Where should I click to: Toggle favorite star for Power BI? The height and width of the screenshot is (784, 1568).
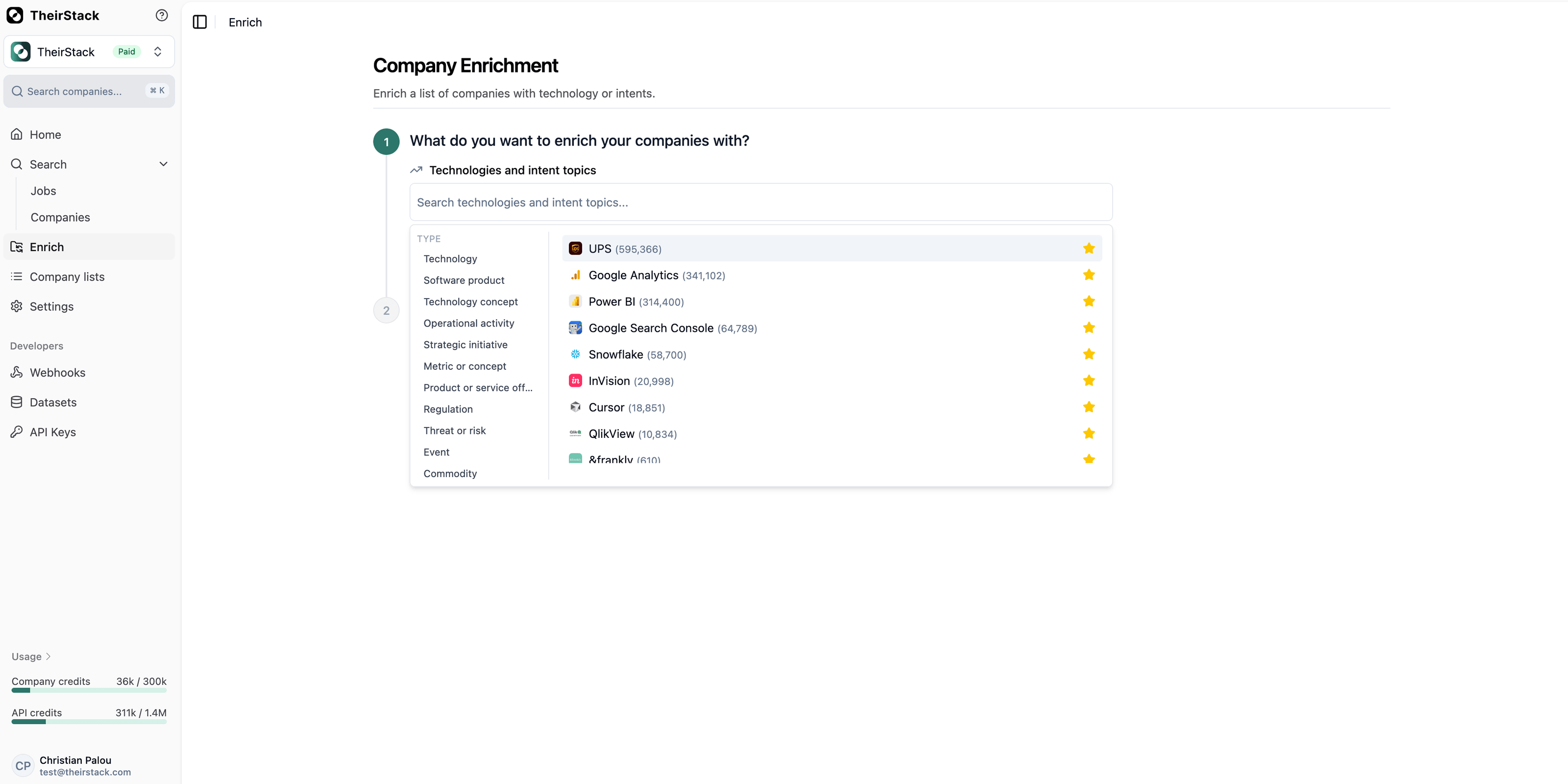pyautogui.click(x=1089, y=301)
